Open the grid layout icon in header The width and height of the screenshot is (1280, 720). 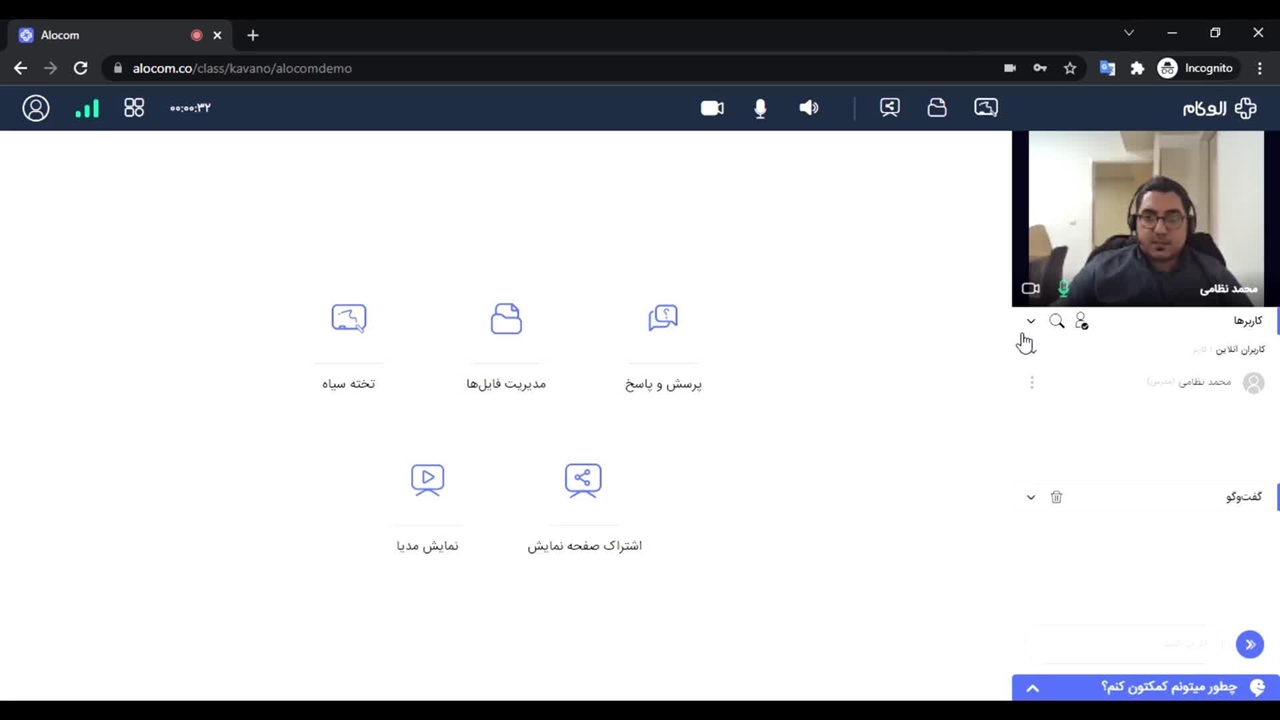point(134,108)
